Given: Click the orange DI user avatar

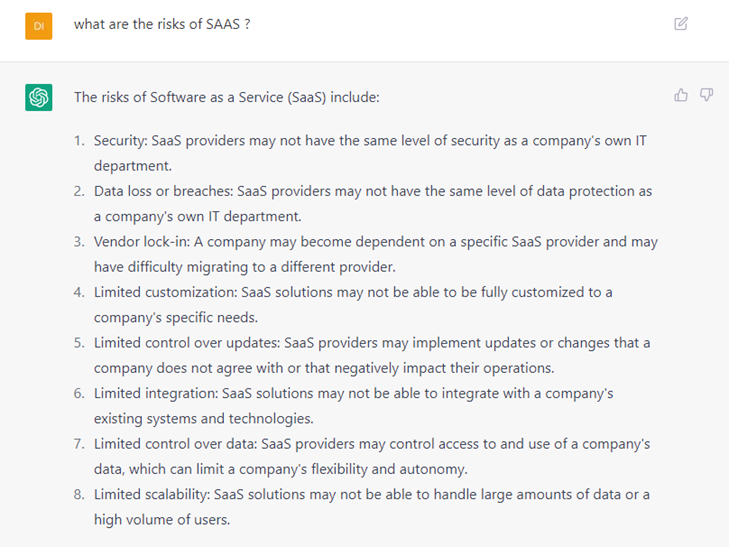Looking at the screenshot, I should [x=39, y=25].
